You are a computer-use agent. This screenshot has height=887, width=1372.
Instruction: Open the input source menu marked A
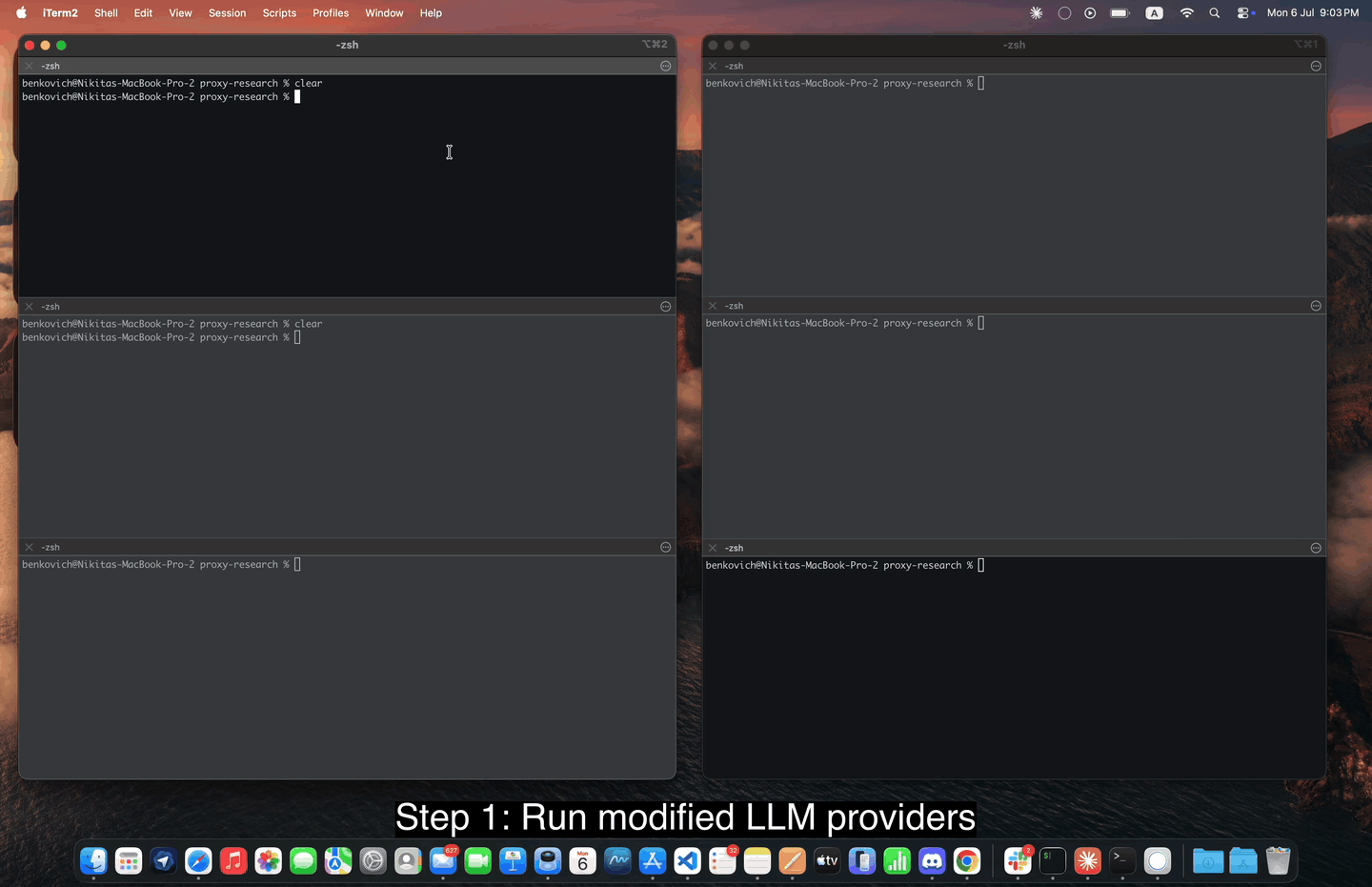[1154, 13]
